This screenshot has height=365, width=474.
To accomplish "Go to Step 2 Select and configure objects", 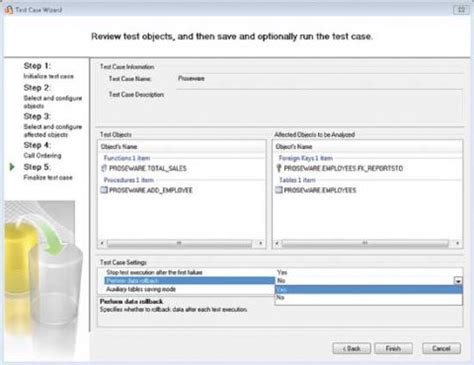I will tap(52, 96).
